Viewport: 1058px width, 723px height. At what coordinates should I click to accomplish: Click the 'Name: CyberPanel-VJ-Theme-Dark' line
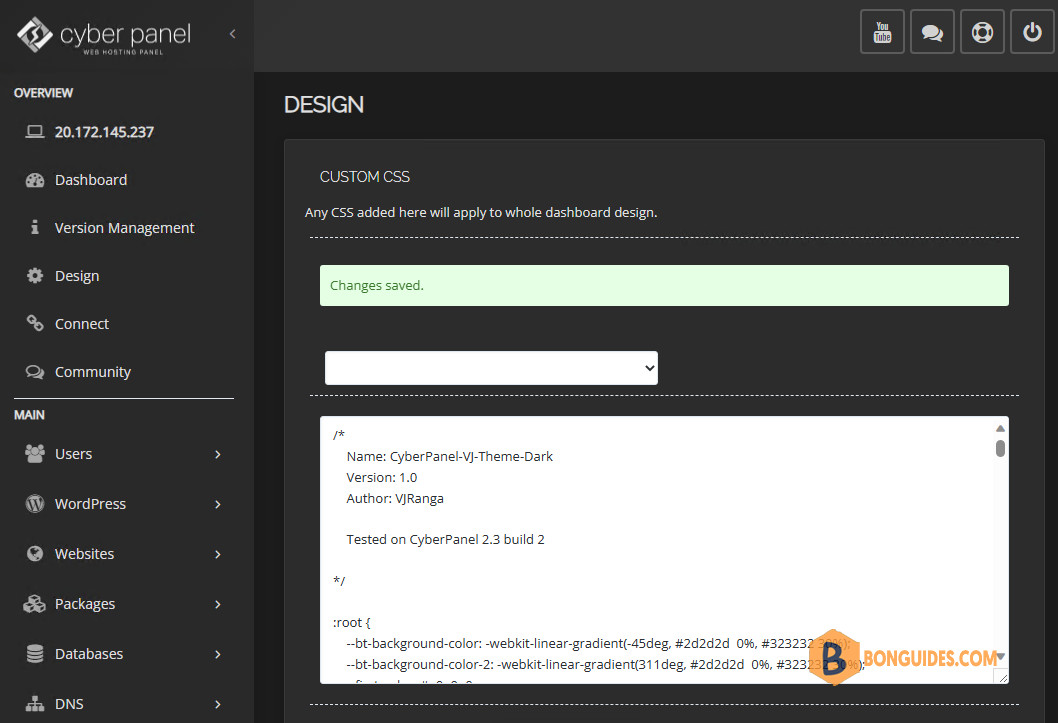(449, 457)
